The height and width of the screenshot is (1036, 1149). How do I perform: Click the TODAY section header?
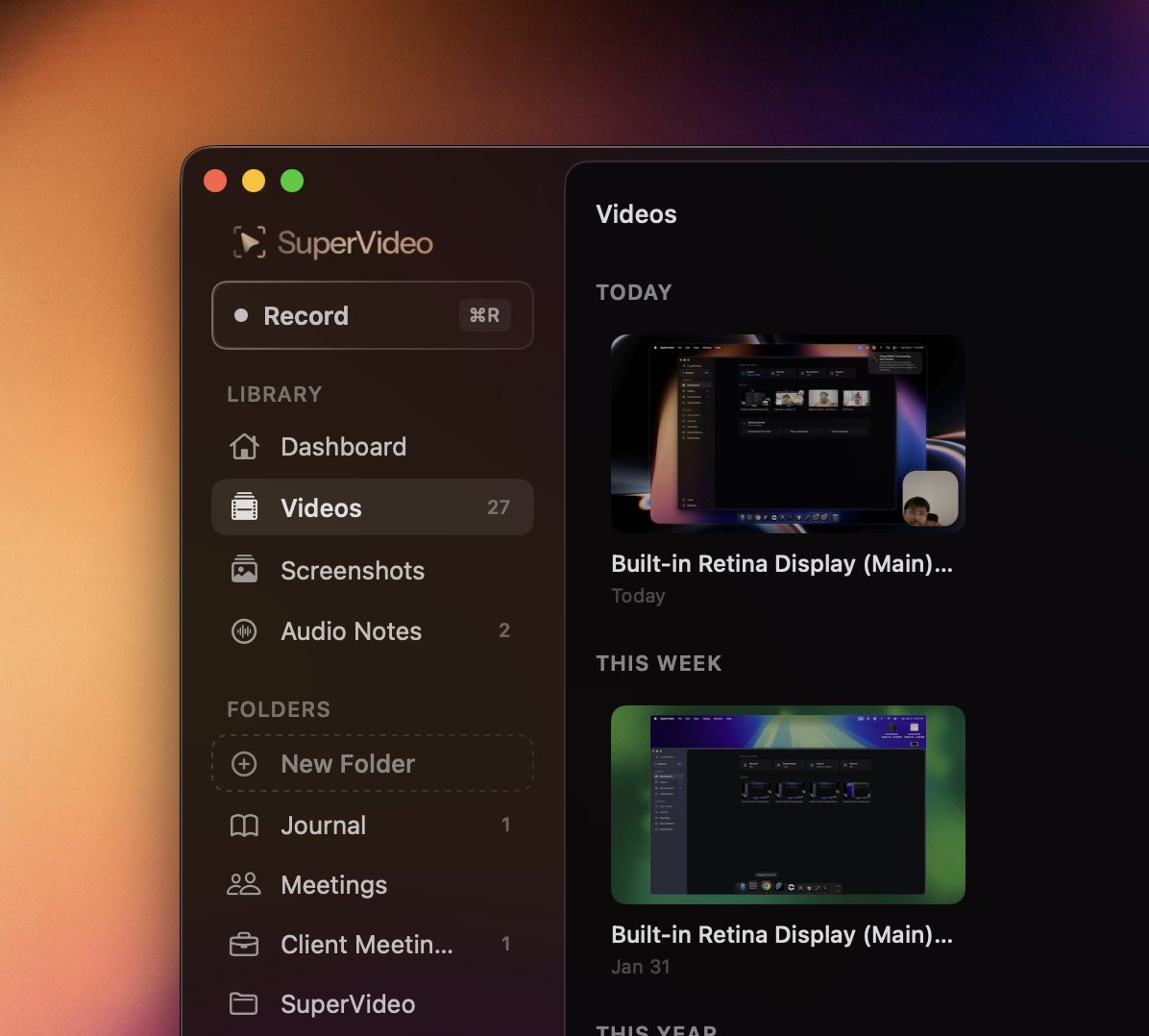pos(634,292)
